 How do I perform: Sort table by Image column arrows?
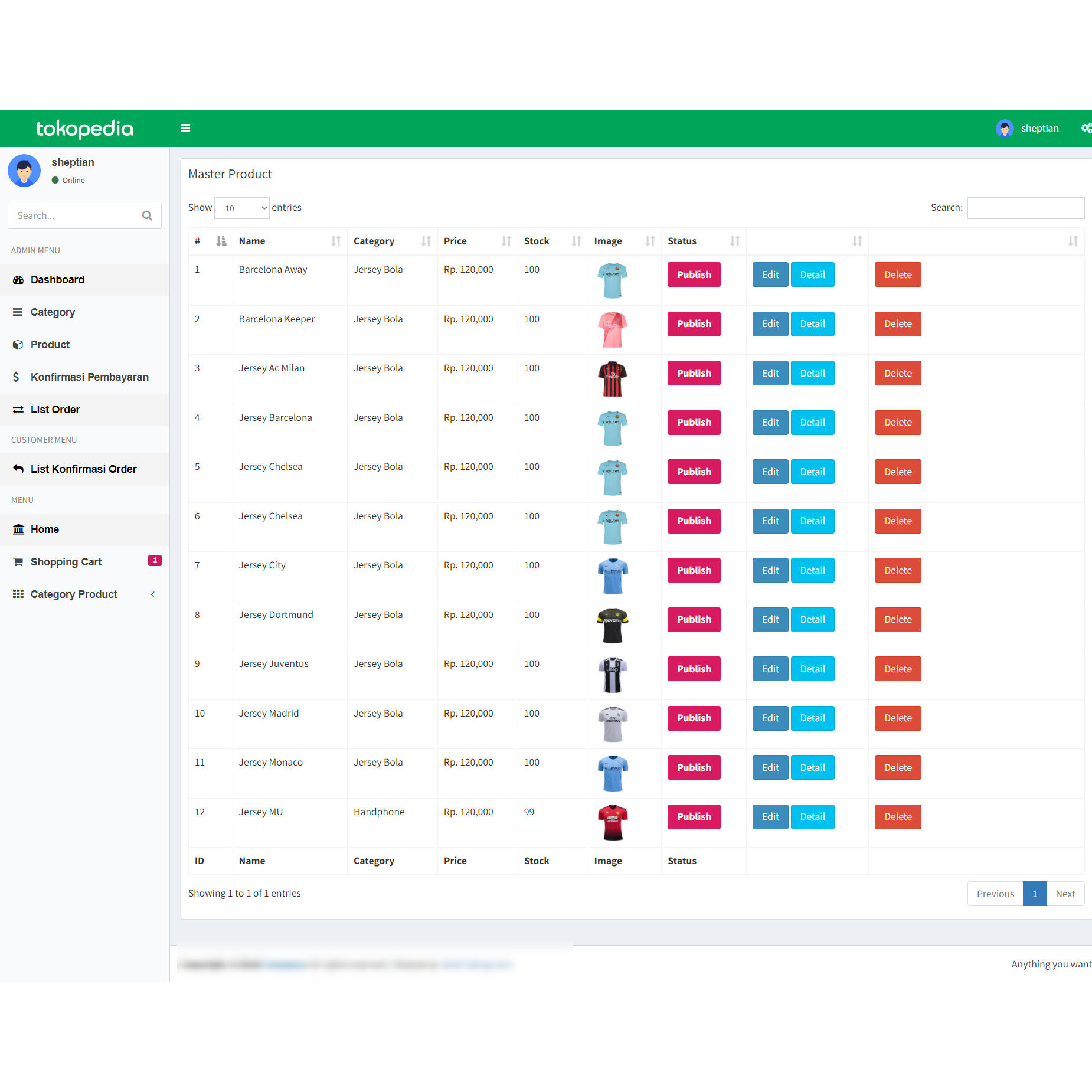pos(650,241)
